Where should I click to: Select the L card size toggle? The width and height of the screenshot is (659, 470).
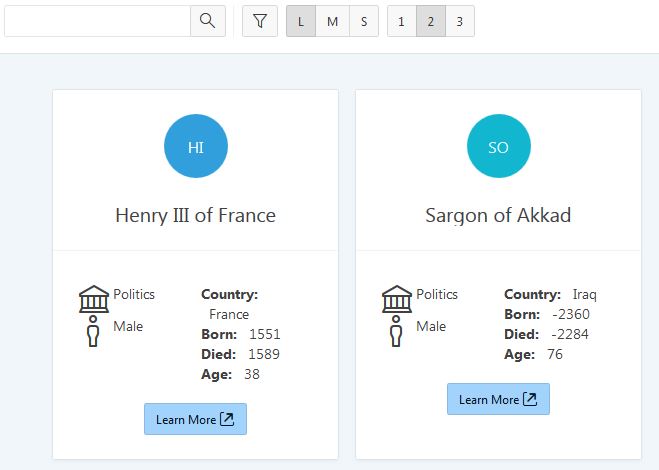301,21
